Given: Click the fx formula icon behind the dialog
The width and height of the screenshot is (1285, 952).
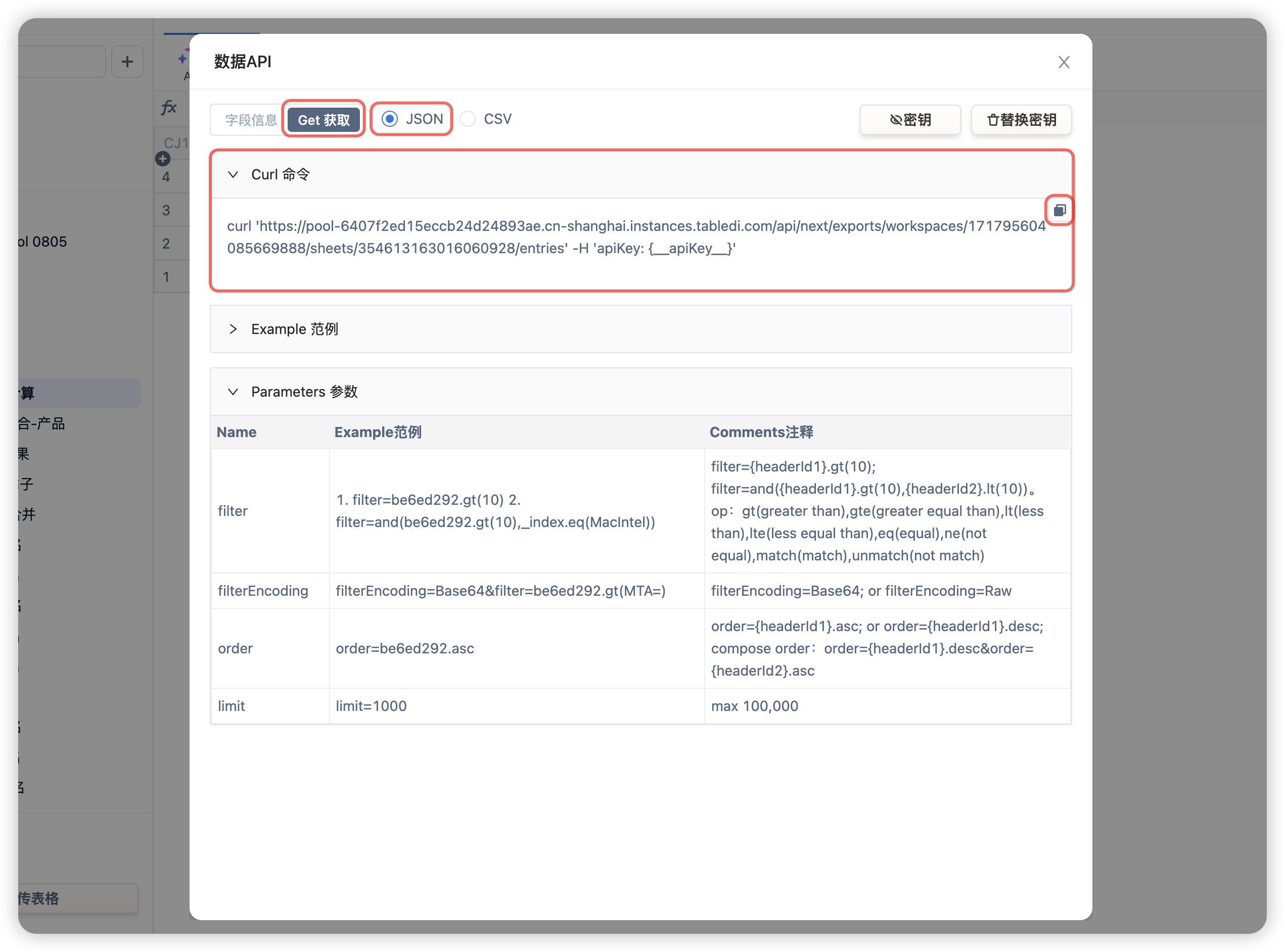Looking at the screenshot, I should [x=169, y=107].
